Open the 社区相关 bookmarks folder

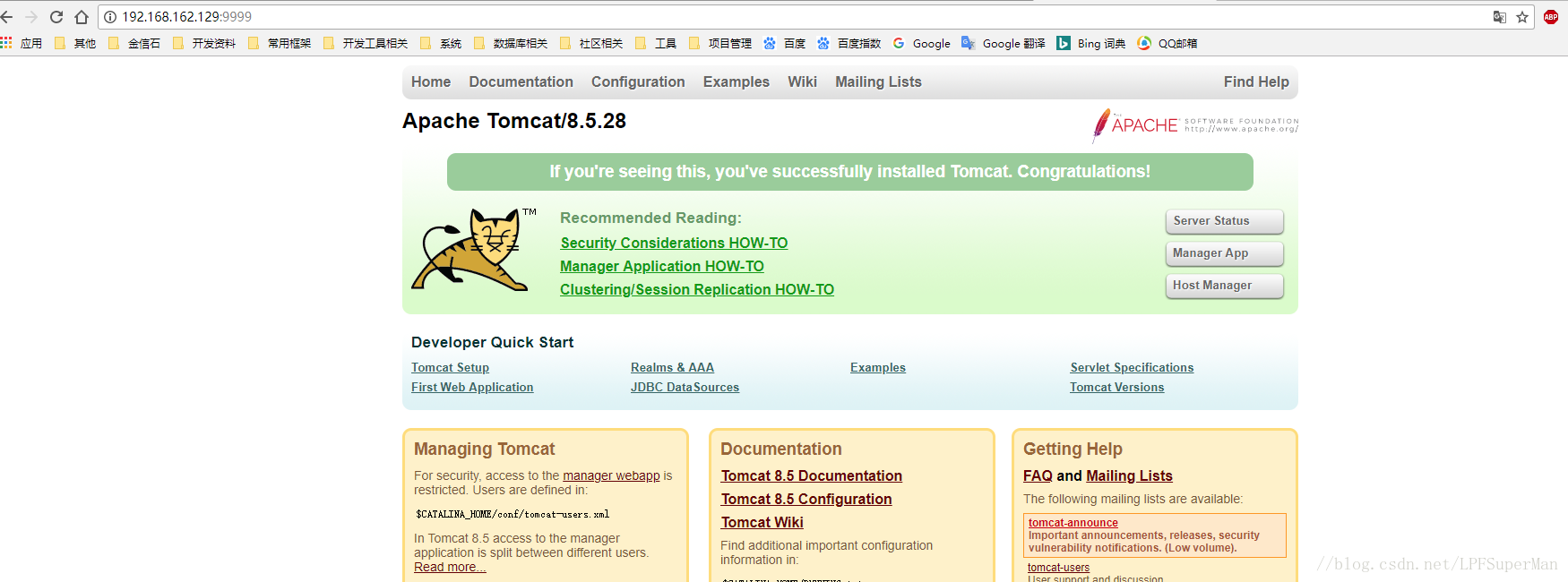(591, 43)
